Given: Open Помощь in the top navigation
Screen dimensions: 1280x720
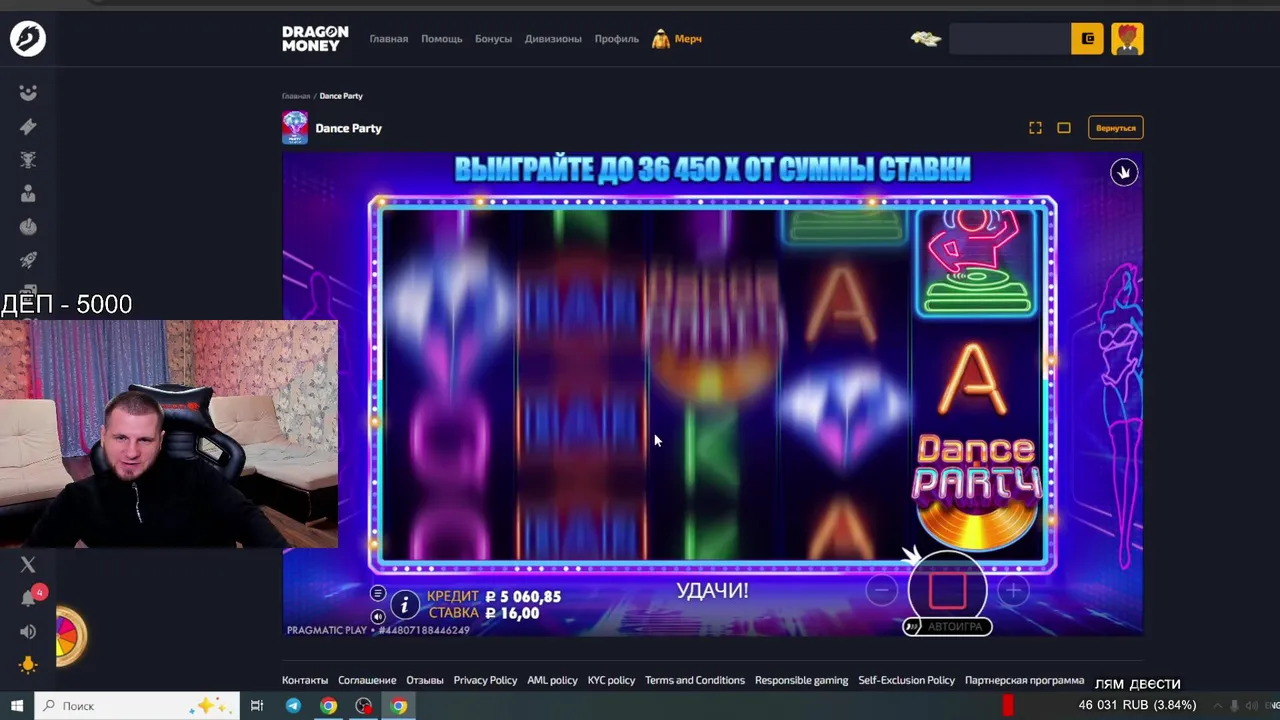Looking at the screenshot, I should 441,39.
